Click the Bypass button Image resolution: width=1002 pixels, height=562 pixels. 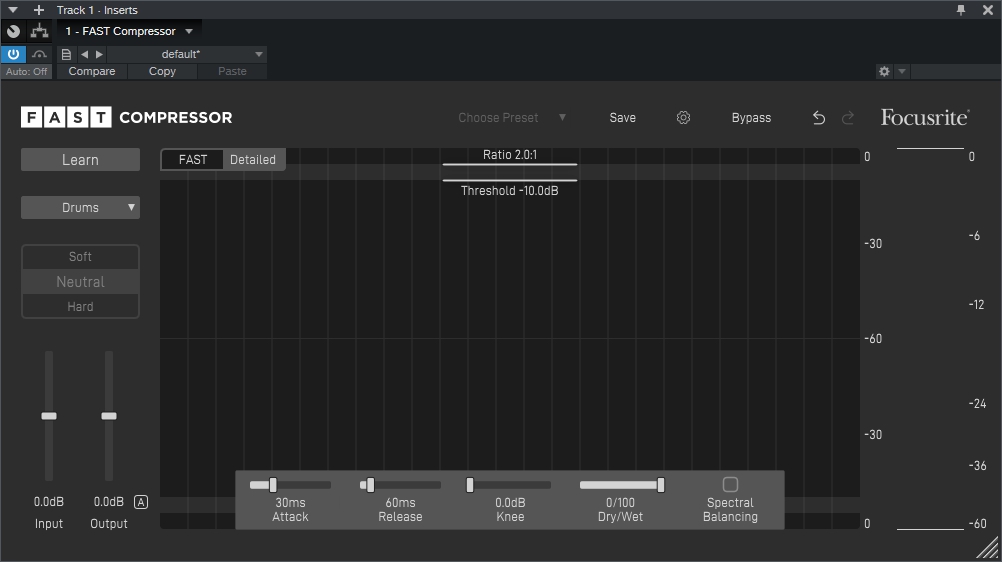click(x=751, y=118)
